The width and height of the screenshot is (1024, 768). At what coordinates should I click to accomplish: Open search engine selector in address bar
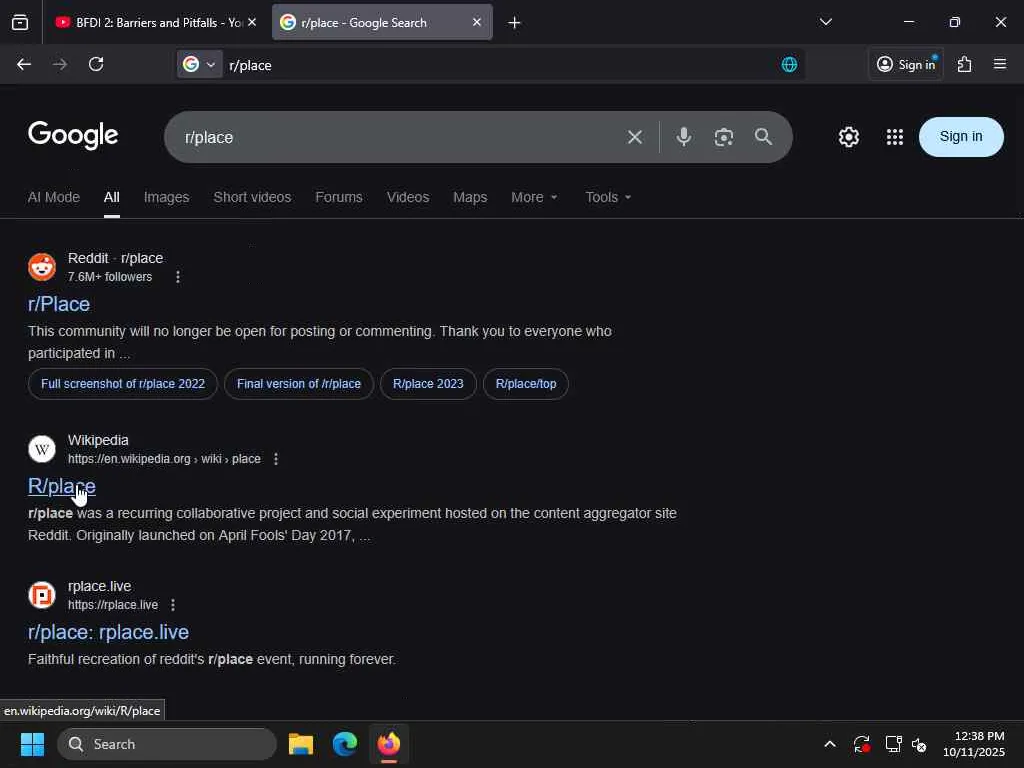click(x=199, y=64)
